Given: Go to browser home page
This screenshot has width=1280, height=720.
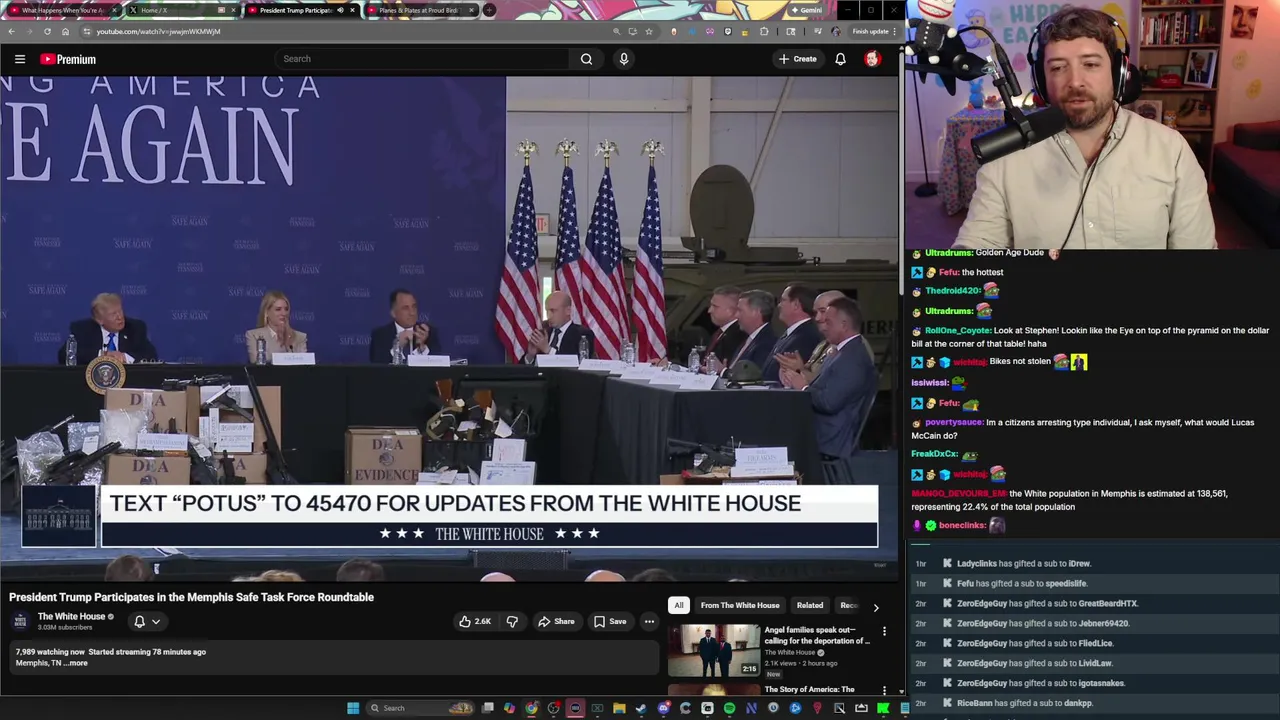Looking at the screenshot, I should [65, 31].
